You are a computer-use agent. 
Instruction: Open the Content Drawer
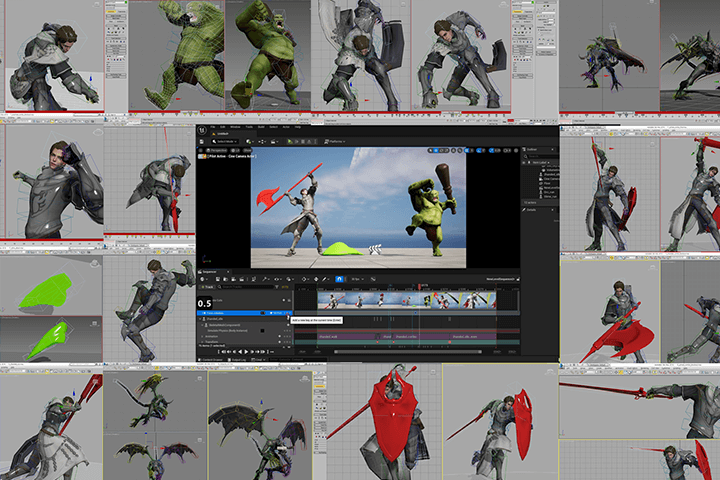pos(210,360)
